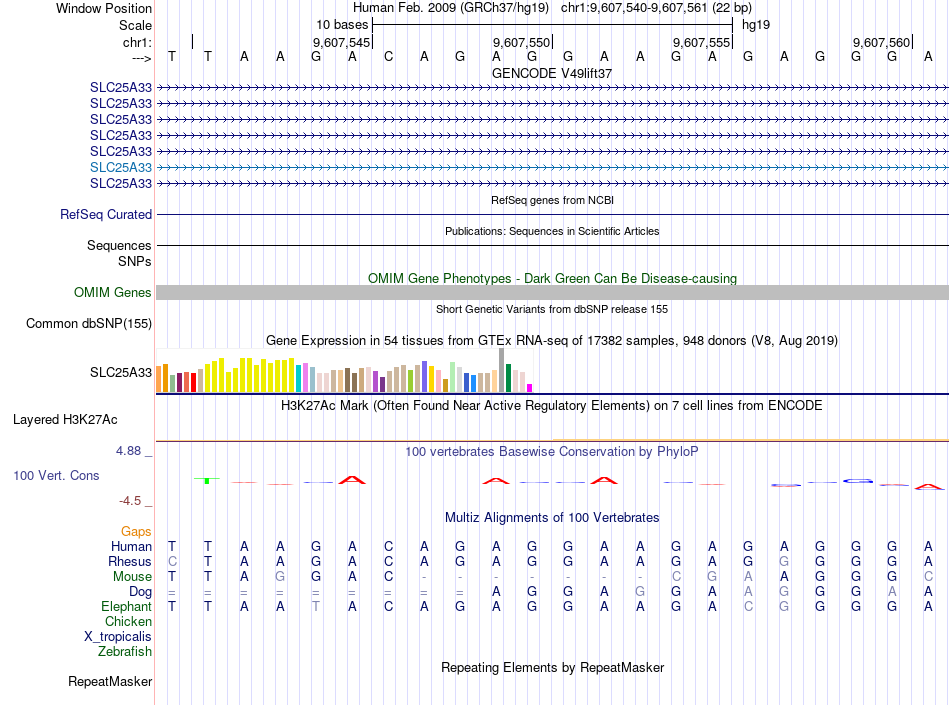Open Repeating Elements by RepeatMasker title
This screenshot has width=950, height=705.
pyautogui.click(x=552, y=667)
